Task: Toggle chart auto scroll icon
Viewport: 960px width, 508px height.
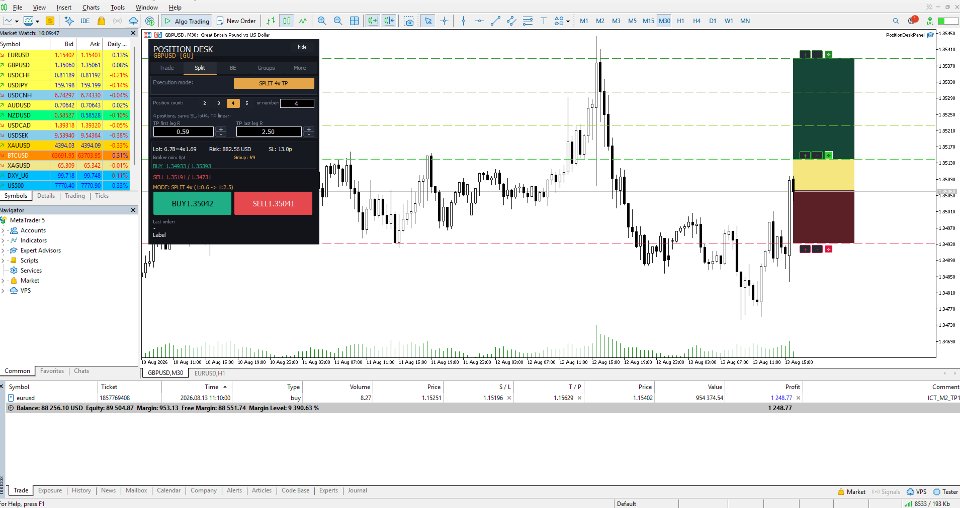Action: tap(372, 21)
